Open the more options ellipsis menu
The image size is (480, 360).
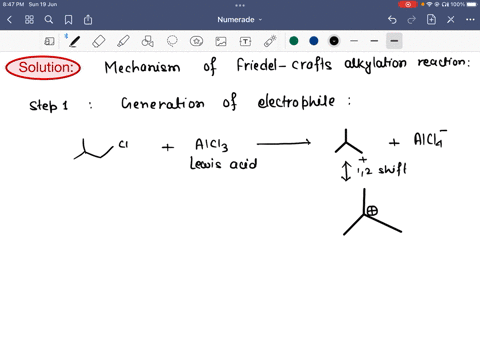[x=470, y=20]
